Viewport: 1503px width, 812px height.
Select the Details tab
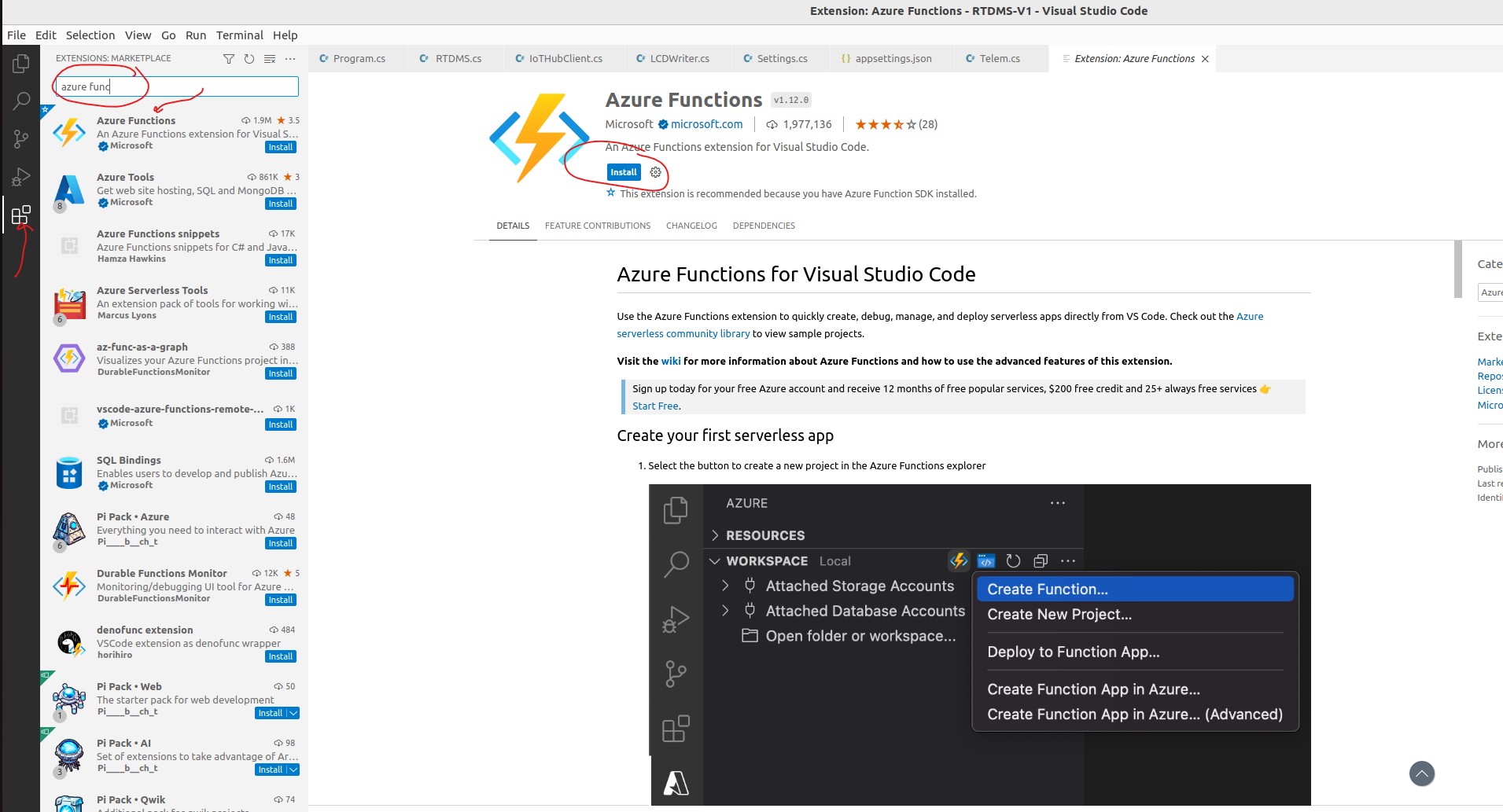tap(513, 226)
